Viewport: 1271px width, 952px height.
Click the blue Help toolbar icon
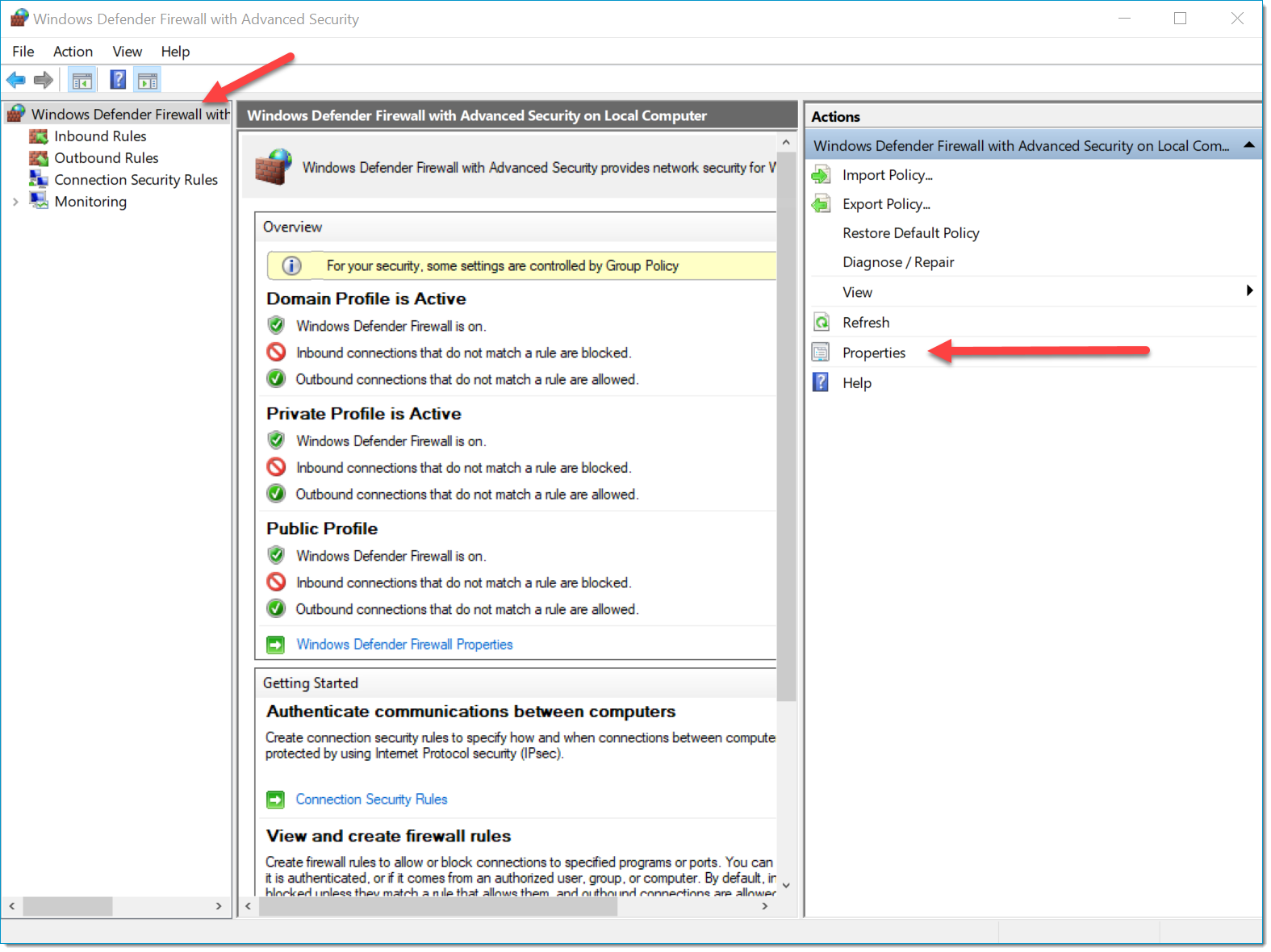(x=118, y=80)
